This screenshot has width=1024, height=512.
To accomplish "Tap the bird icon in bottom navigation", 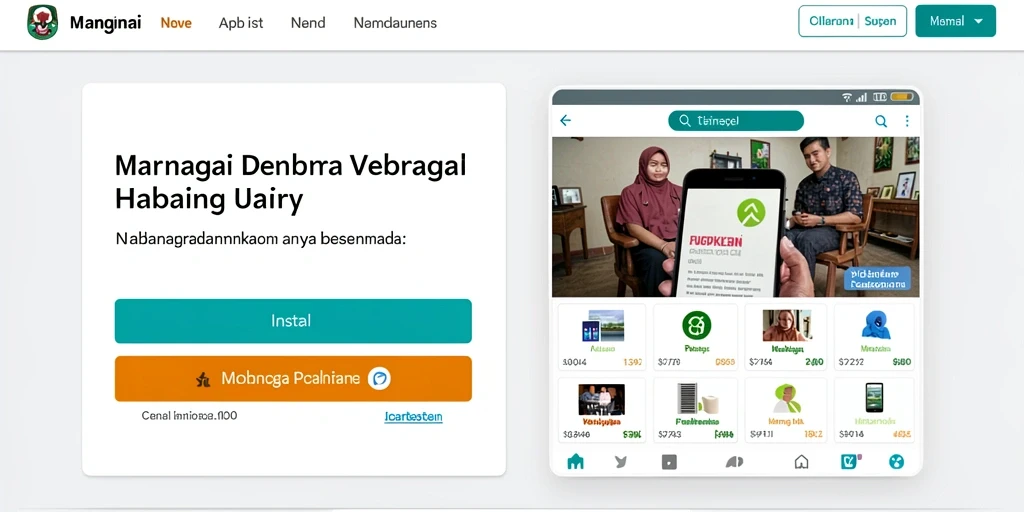I will 621,462.
